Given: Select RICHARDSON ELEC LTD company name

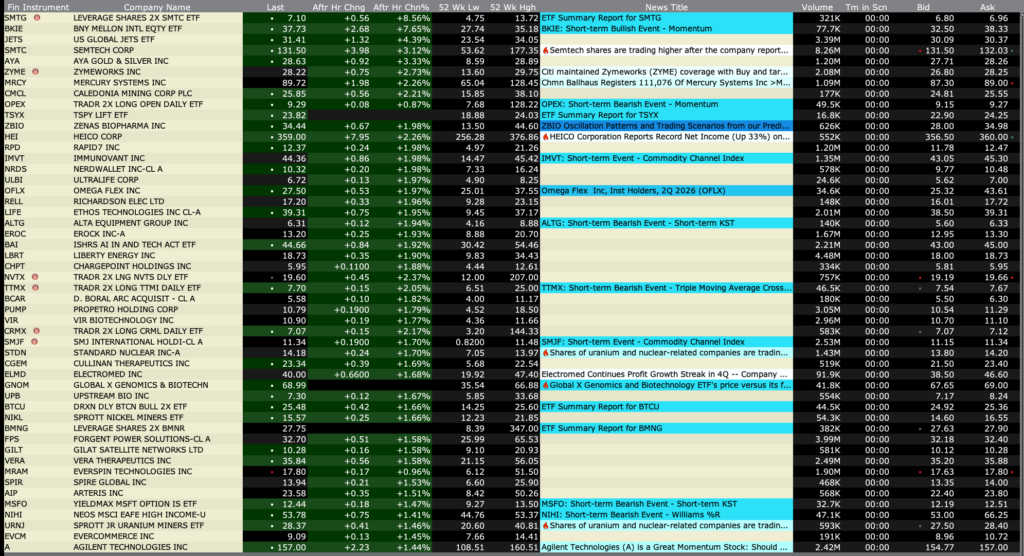Looking at the screenshot, I should [119, 201].
